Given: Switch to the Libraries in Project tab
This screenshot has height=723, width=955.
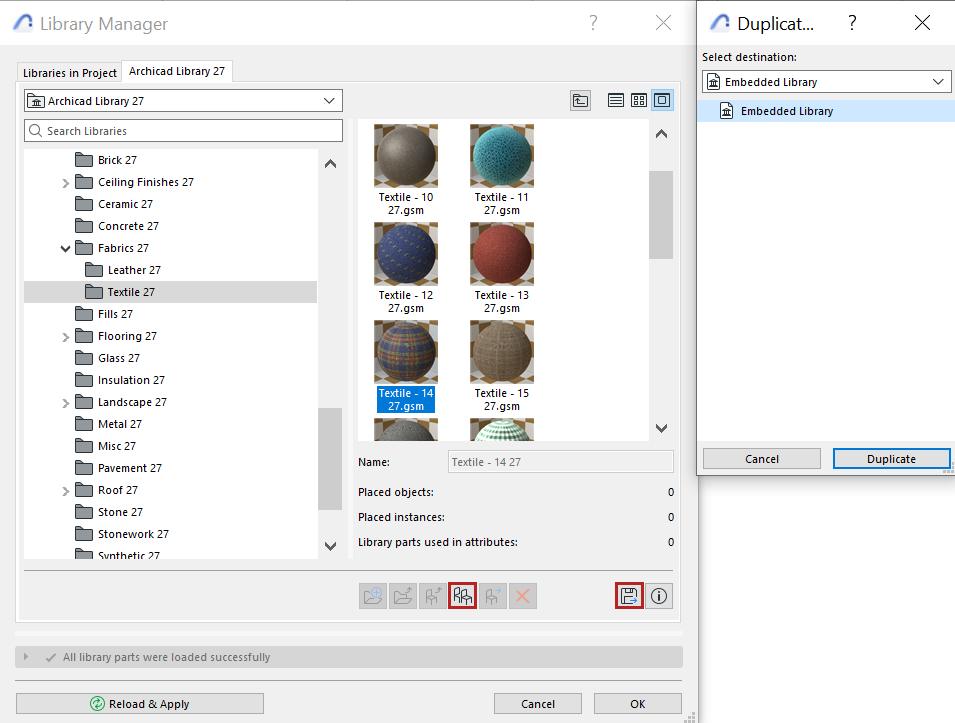Looking at the screenshot, I should 68,71.
